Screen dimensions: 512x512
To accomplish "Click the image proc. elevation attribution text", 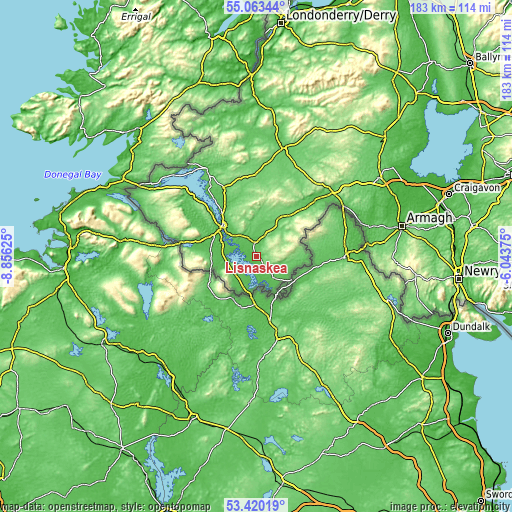I will point(451,507).
